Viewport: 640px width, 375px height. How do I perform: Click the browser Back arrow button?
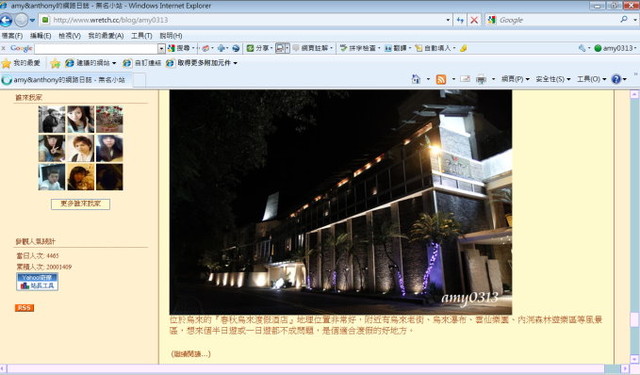point(6,20)
